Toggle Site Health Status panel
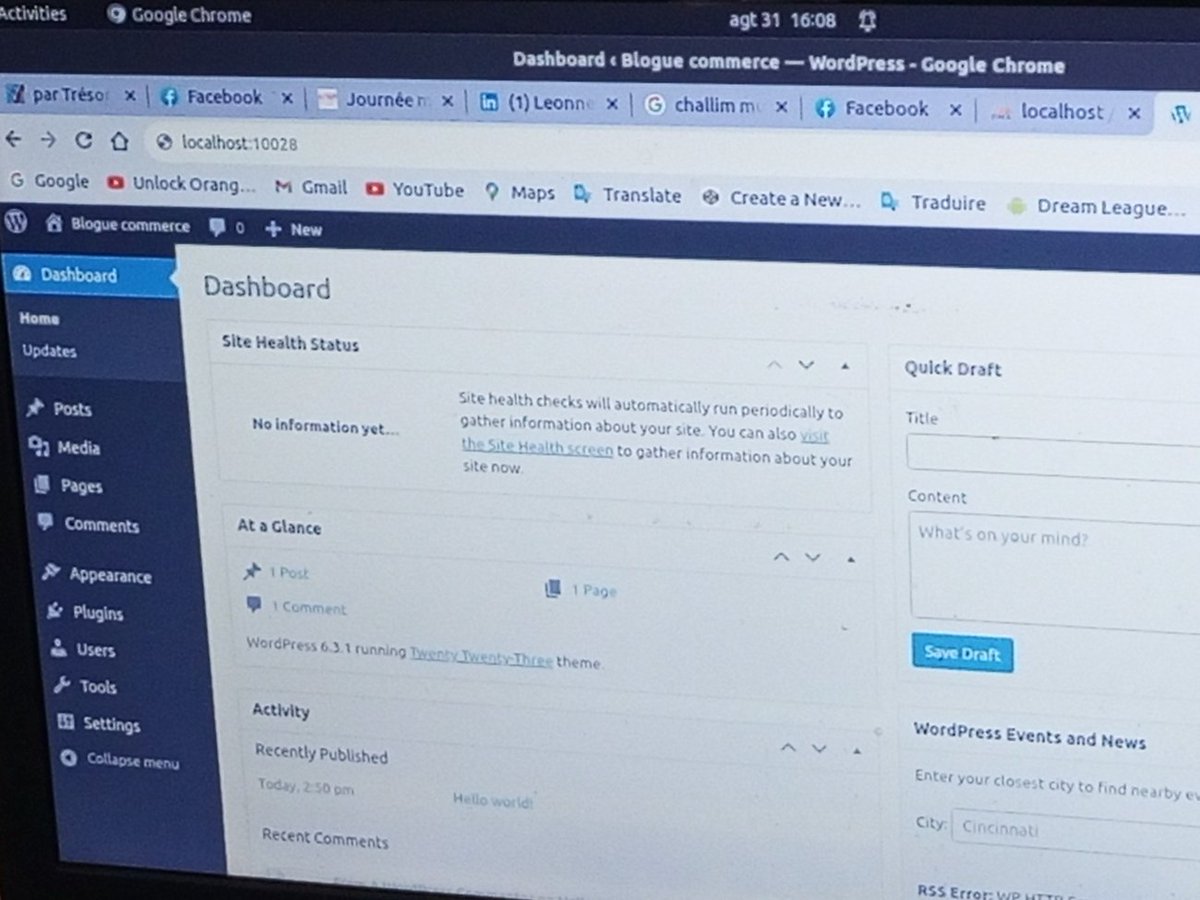This screenshot has width=1200, height=900. 845,367
